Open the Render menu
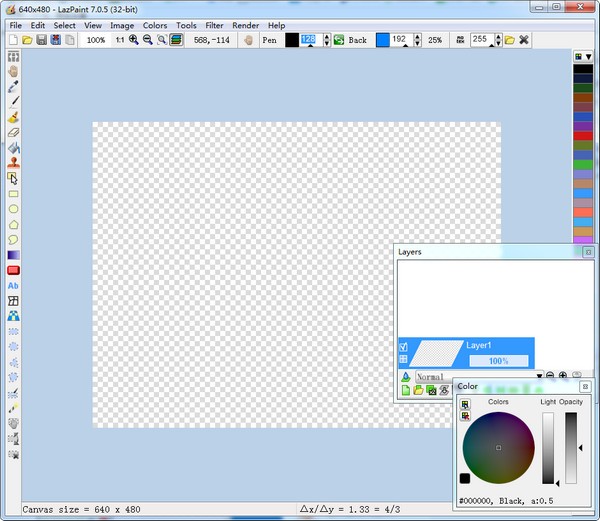The image size is (600, 521). pyautogui.click(x=246, y=25)
